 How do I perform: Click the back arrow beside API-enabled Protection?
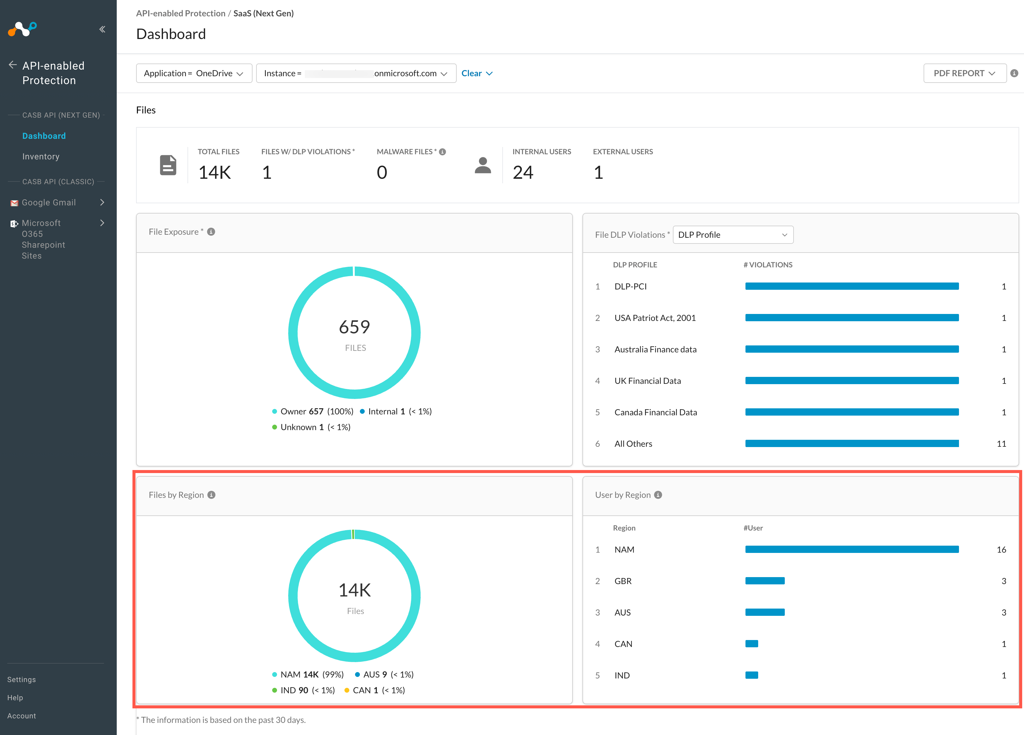coord(12,65)
